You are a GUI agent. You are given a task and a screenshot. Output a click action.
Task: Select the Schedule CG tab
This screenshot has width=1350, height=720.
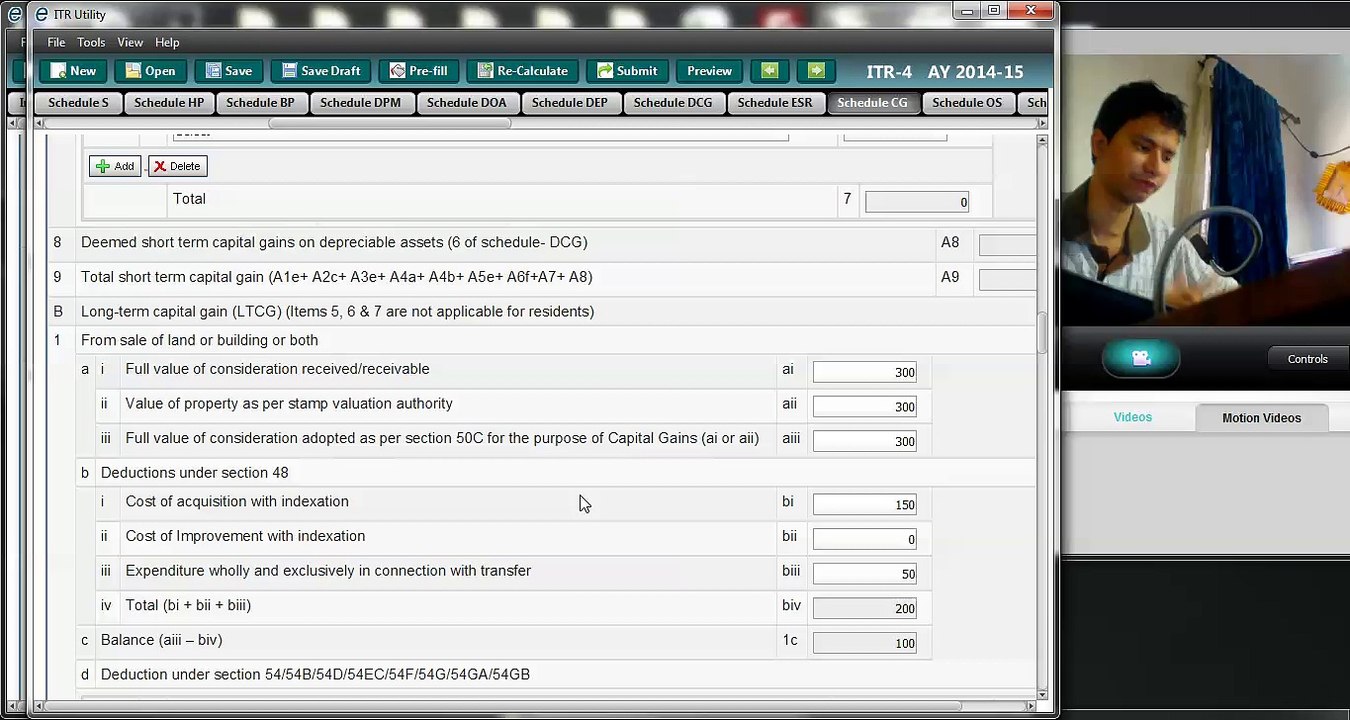click(x=872, y=102)
